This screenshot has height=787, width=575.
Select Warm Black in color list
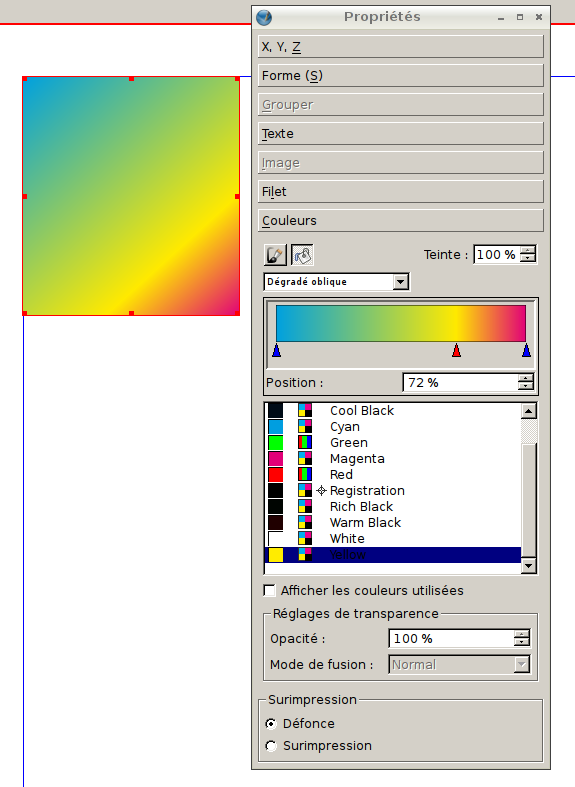pyautogui.click(x=393, y=522)
